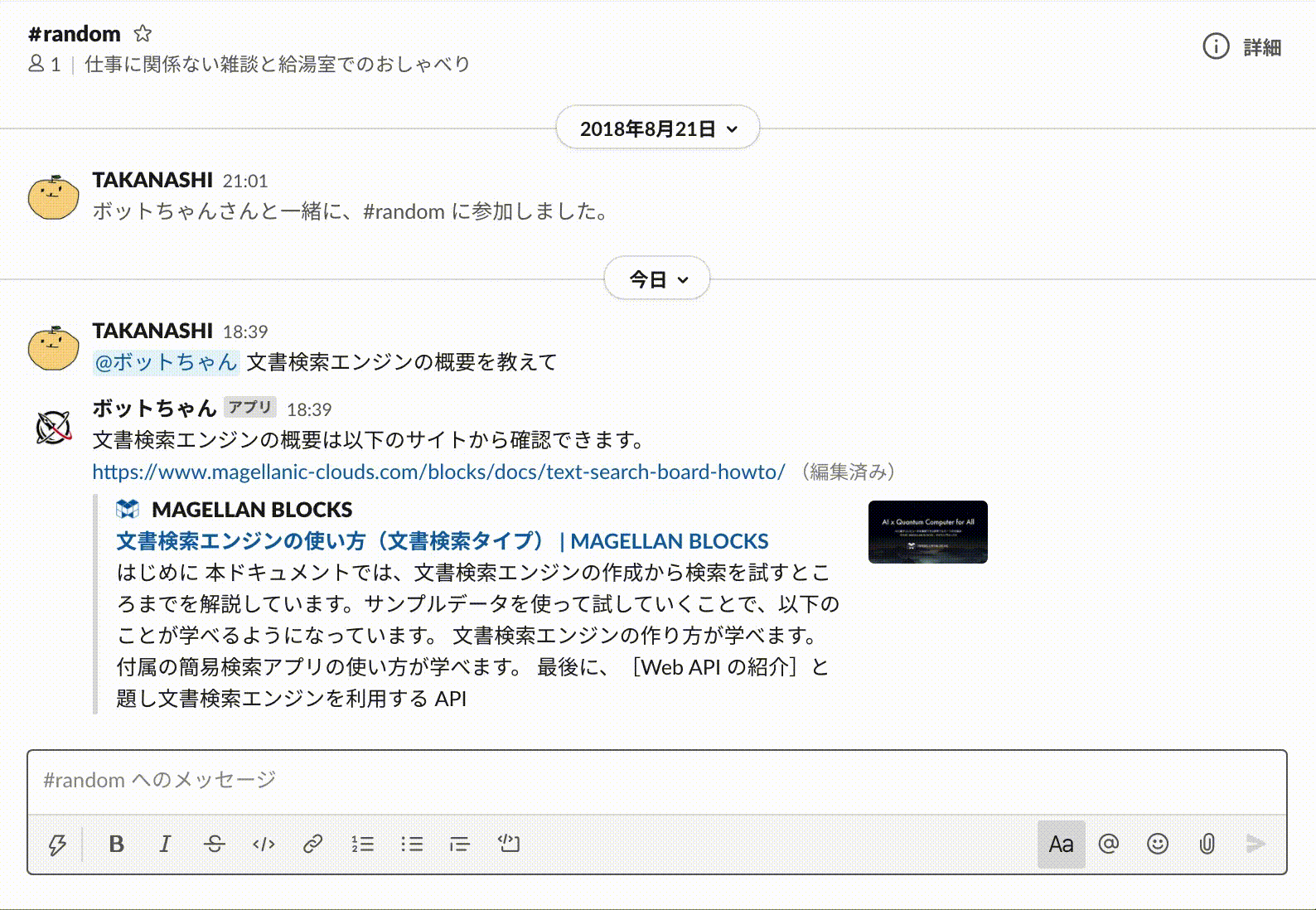This screenshot has height=910, width=1316.
Task: Attach a file with paperclip
Action: [1207, 844]
